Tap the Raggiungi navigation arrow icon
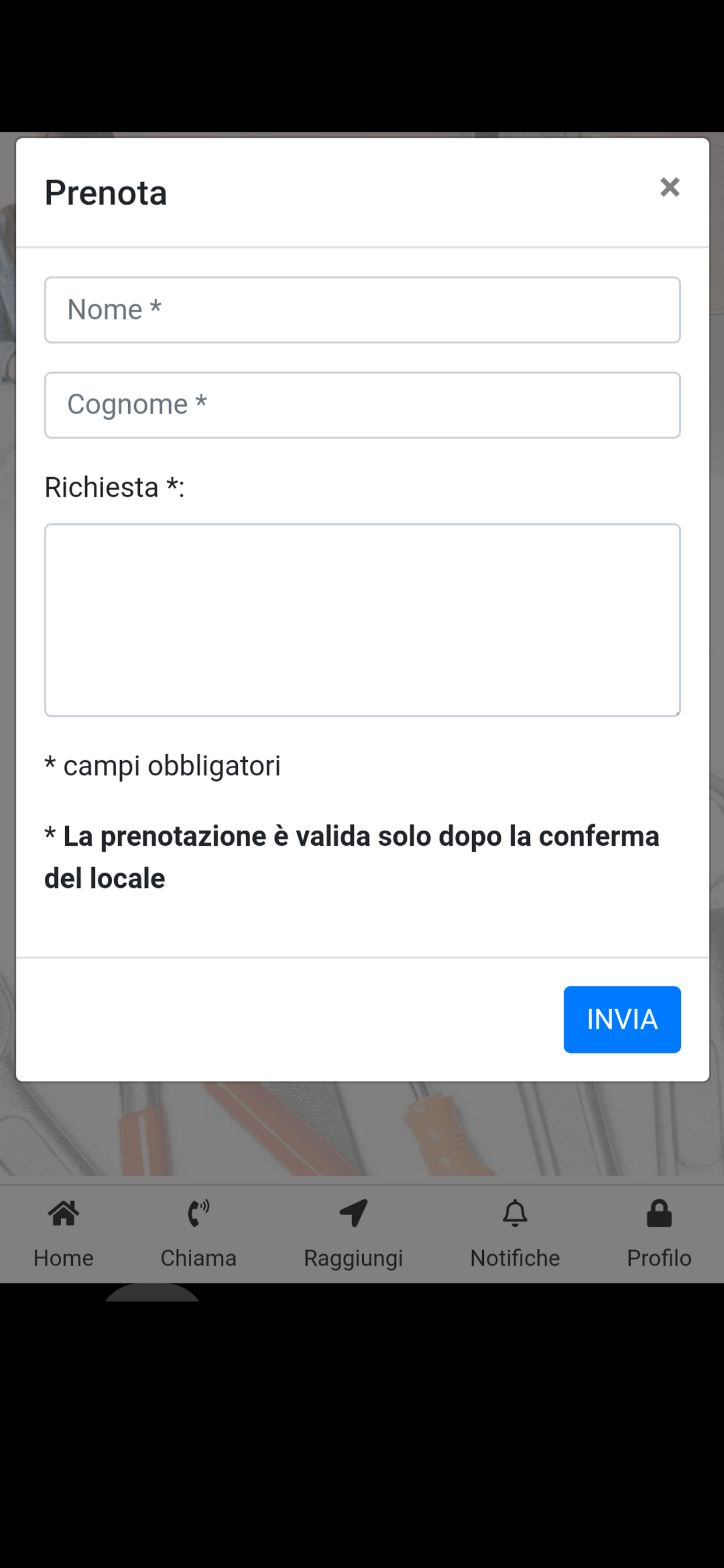 [353, 1213]
